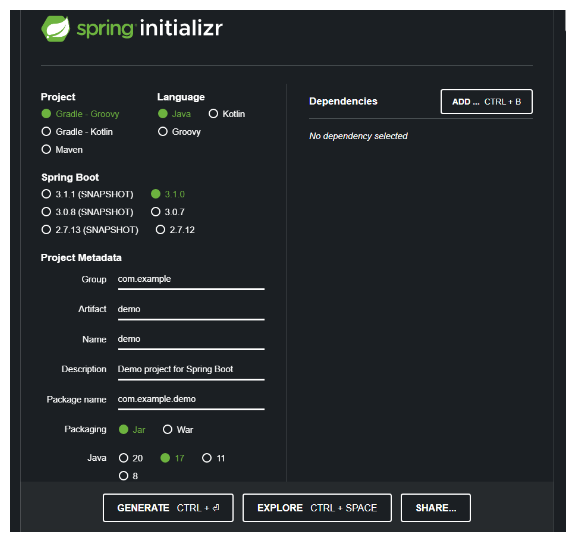Screen dimensions: 576x542
Task: Focus the Package name field
Action: coord(191,401)
